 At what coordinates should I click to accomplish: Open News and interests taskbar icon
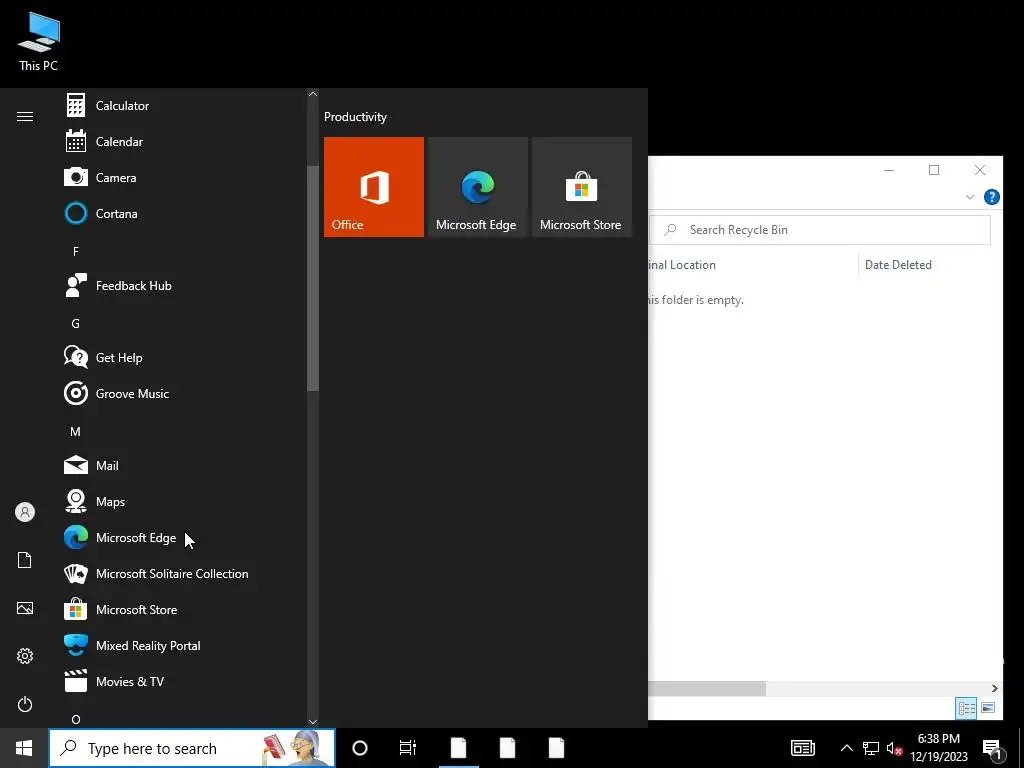click(x=803, y=748)
